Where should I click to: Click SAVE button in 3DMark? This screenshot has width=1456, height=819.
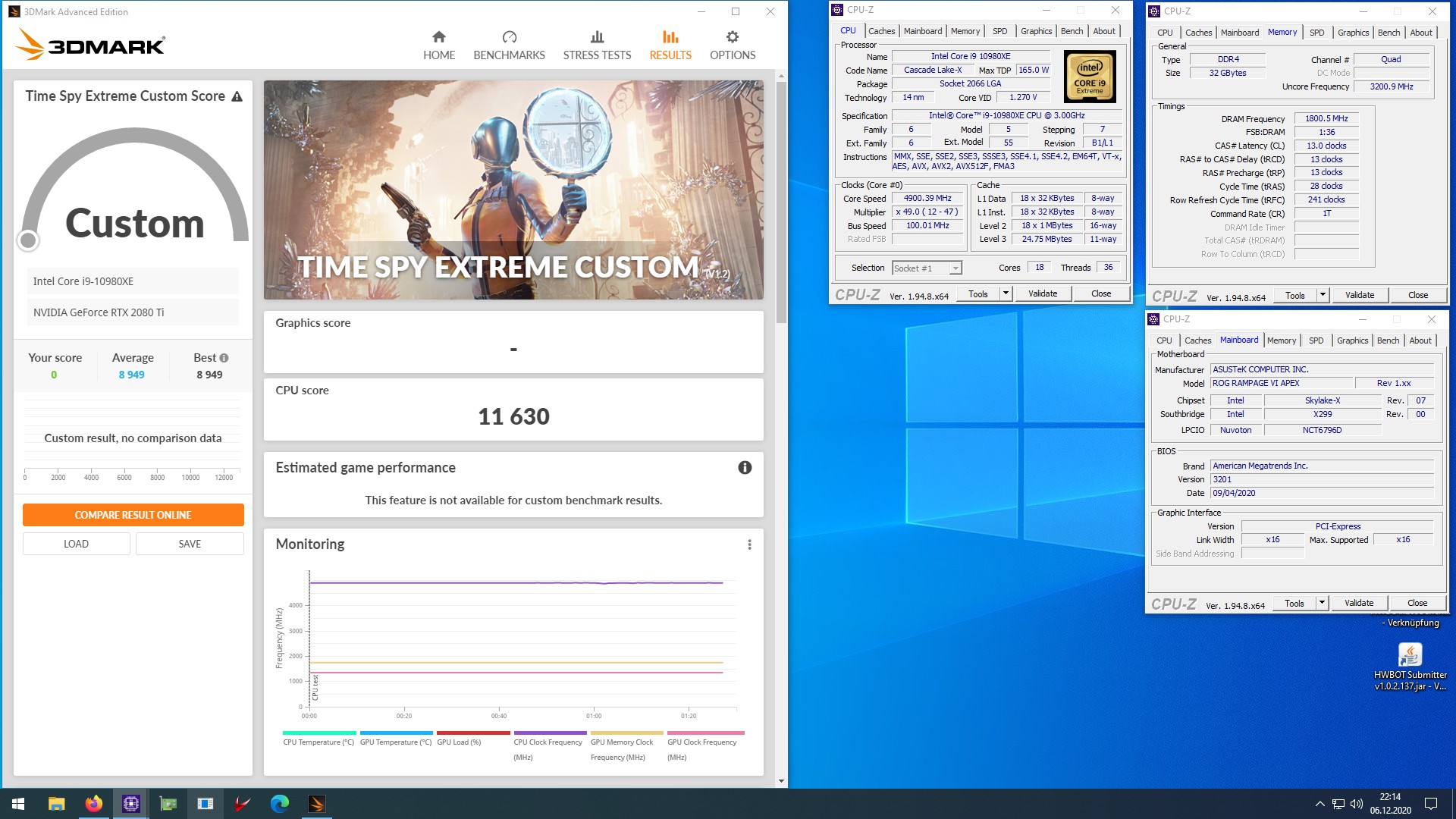190,544
